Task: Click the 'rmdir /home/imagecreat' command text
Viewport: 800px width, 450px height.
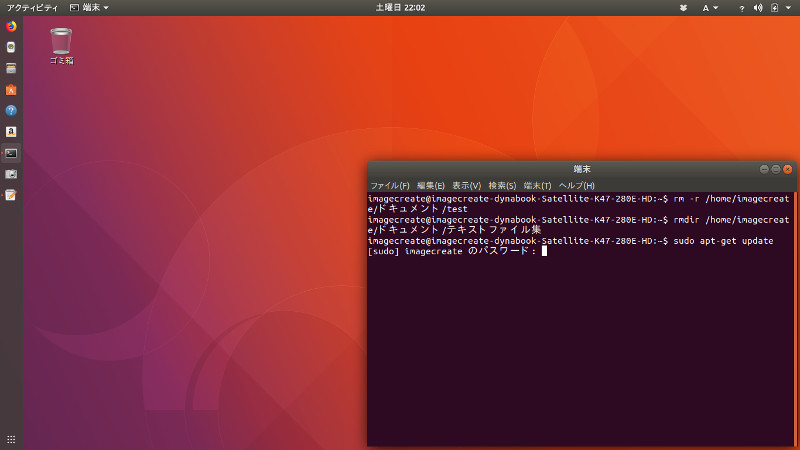Action: (731, 220)
